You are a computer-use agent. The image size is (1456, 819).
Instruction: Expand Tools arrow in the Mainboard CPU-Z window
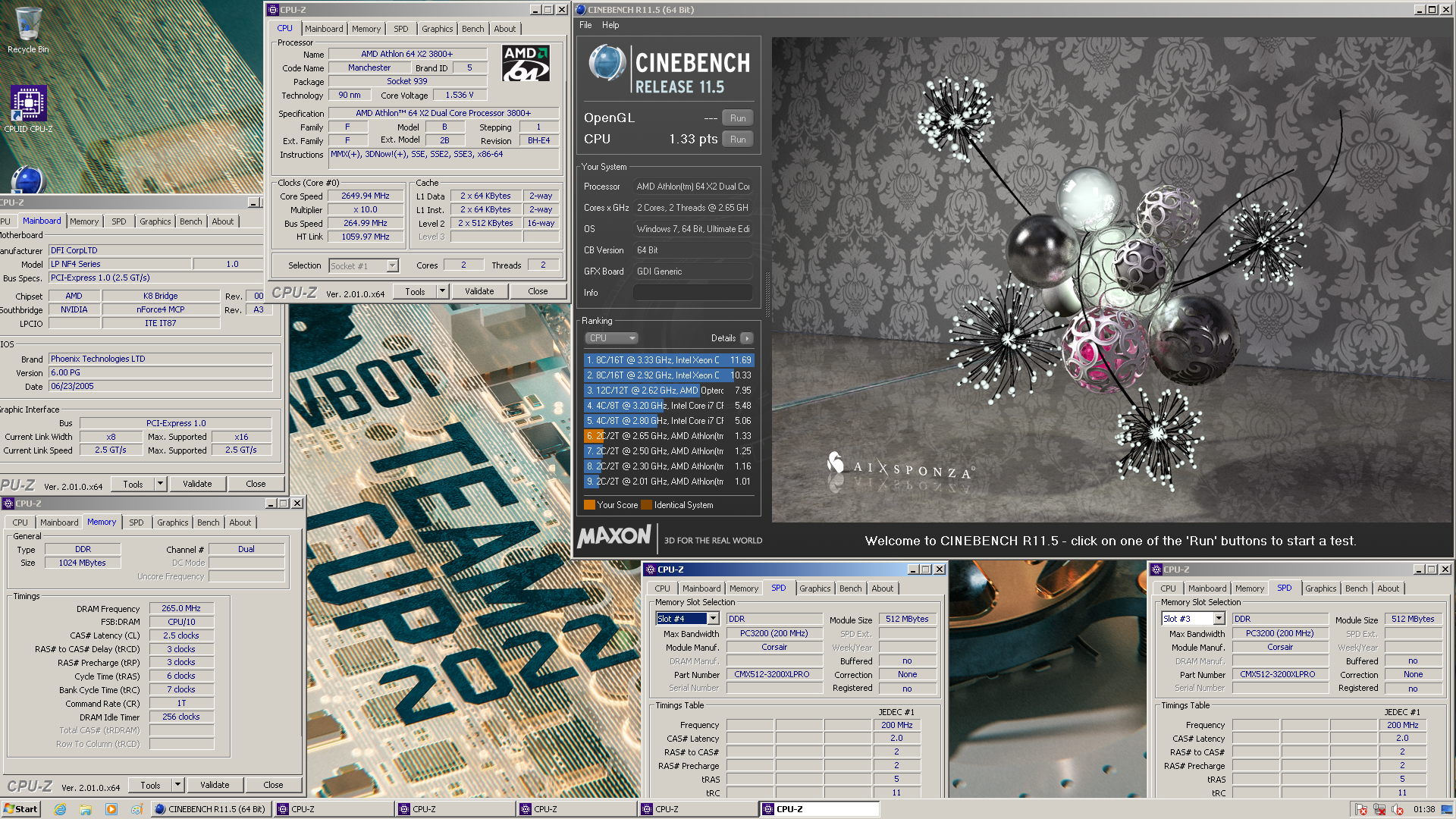point(160,484)
